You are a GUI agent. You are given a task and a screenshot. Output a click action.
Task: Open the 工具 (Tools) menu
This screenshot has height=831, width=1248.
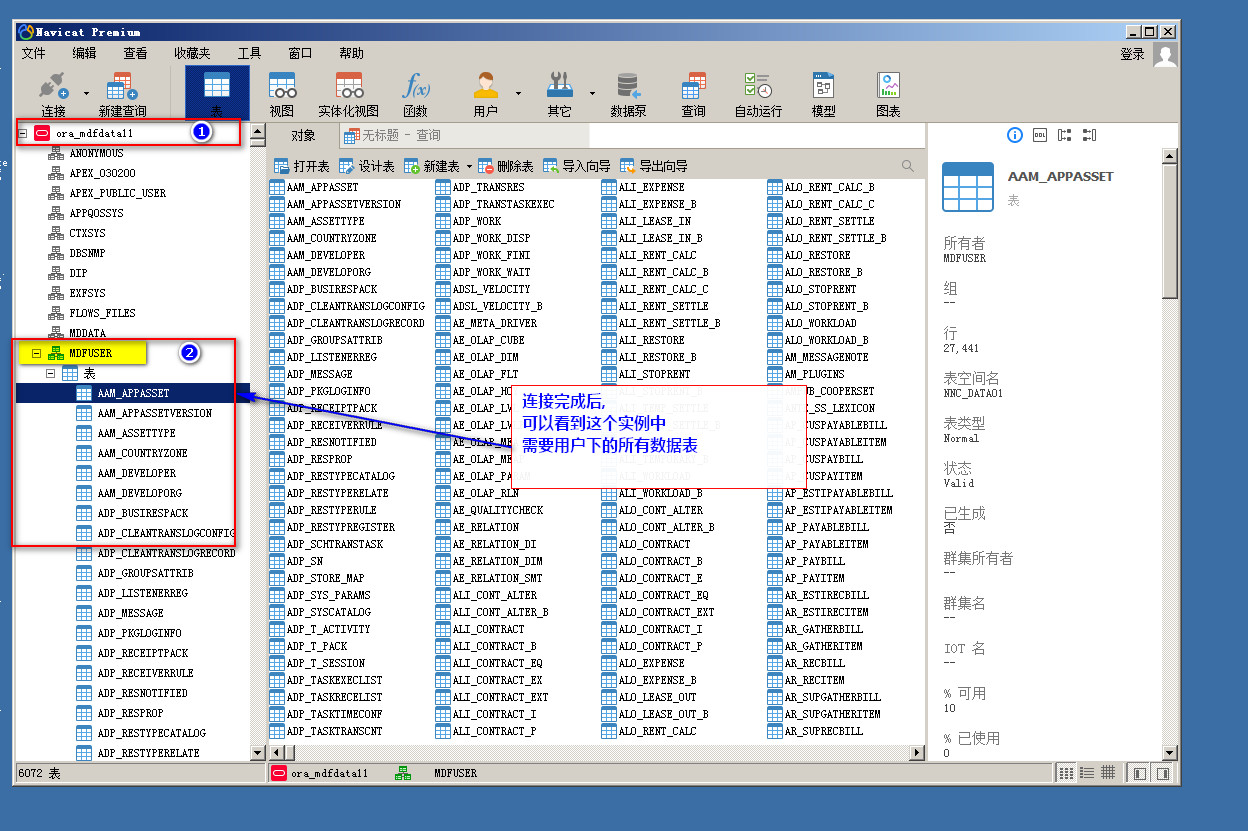click(x=249, y=53)
